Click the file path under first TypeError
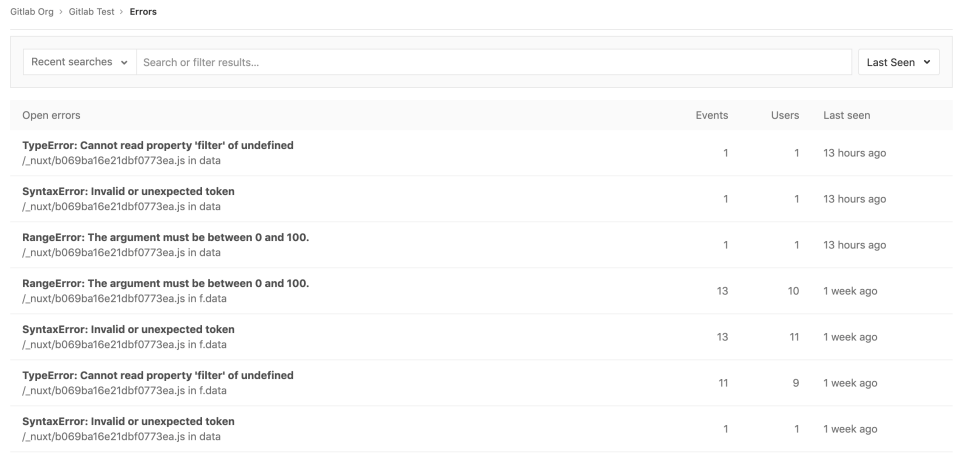The image size is (964, 459). click(121, 160)
